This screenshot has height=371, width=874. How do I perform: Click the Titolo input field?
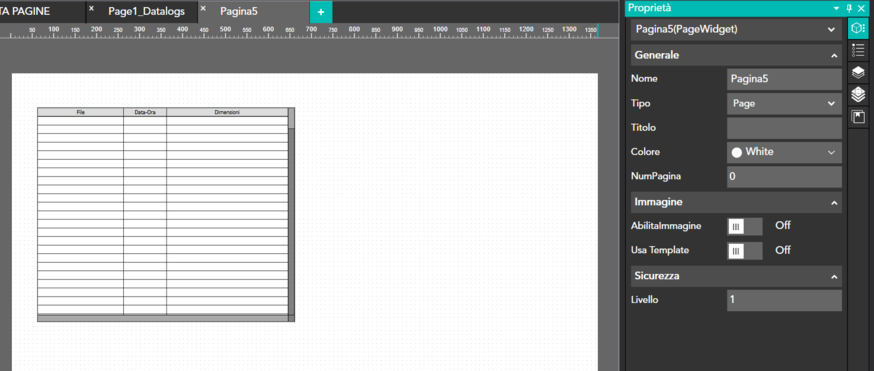pos(784,128)
